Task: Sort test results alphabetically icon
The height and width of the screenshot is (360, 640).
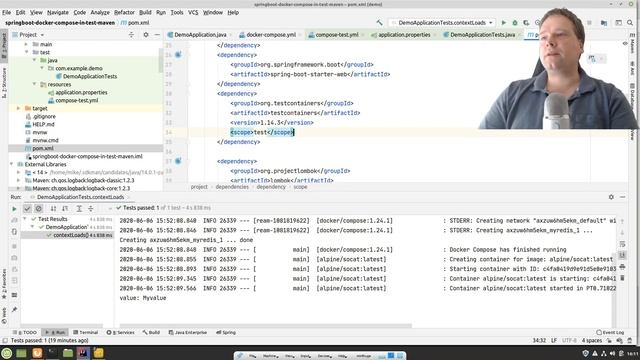Action: click(53, 209)
